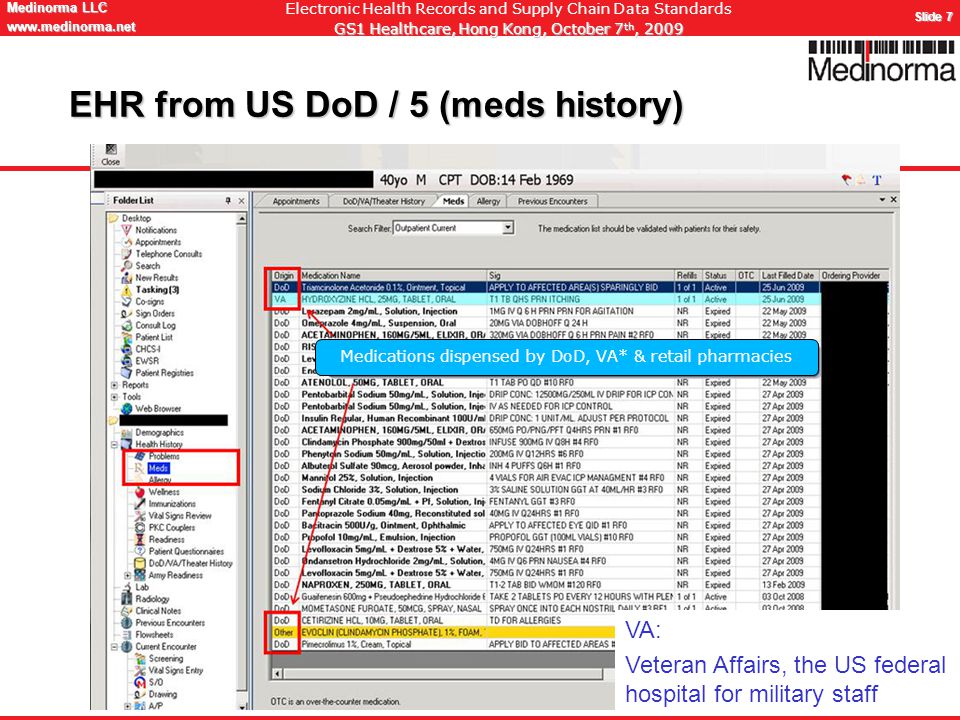
Task: Click the Immunizations syringe icon
Action: click(x=140, y=504)
